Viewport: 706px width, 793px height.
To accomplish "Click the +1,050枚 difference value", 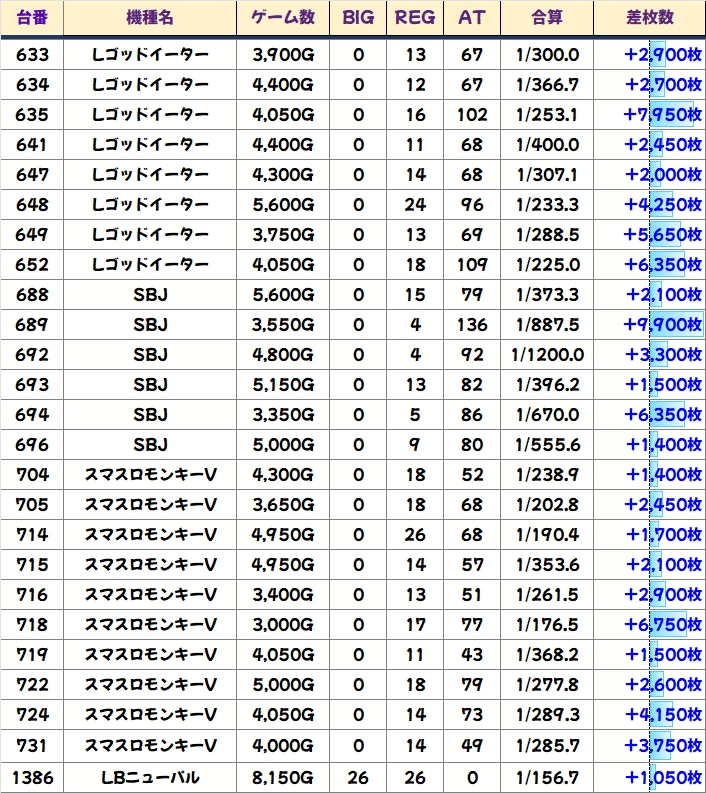I will click(664, 778).
